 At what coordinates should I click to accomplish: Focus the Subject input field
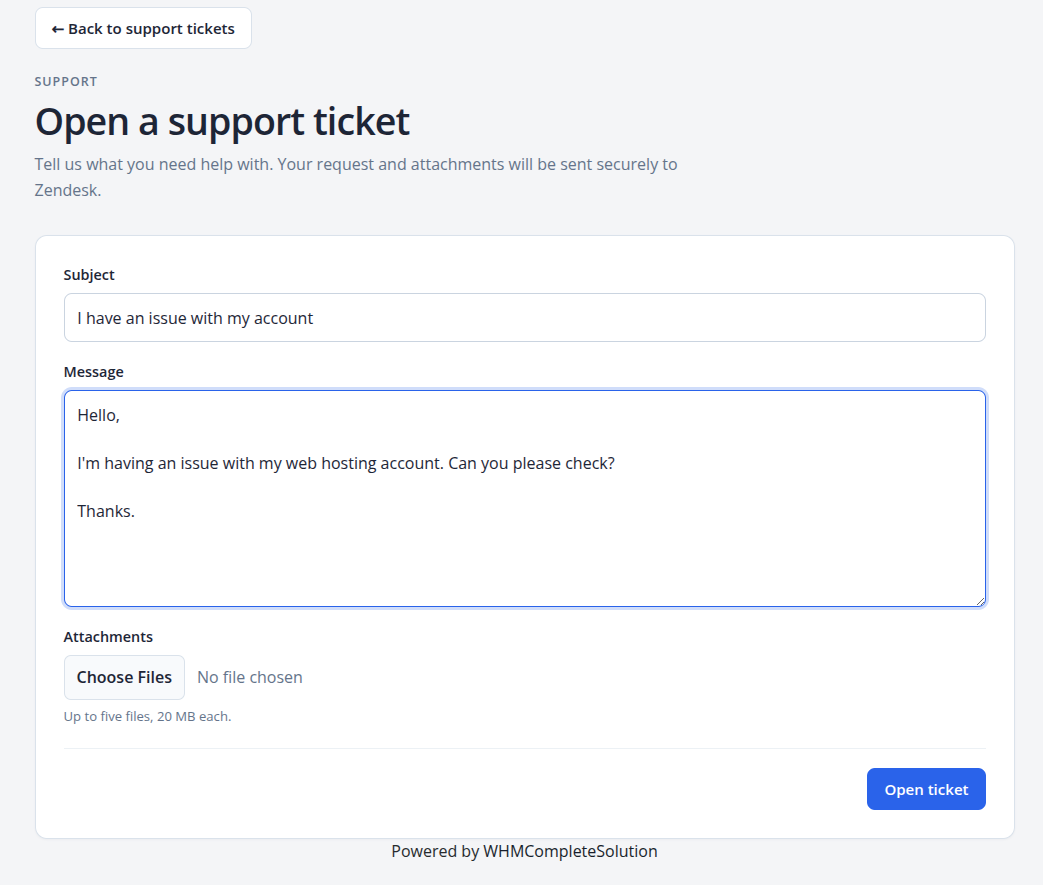(524, 318)
